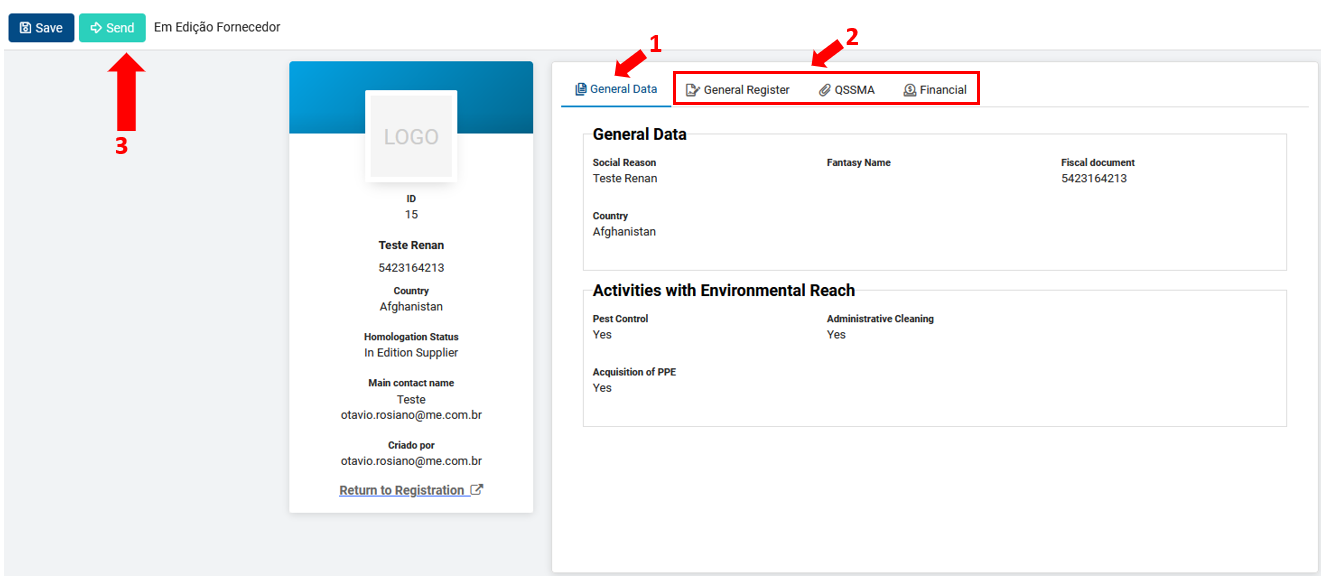
Task: Click the General Data document icon
Action: (x=581, y=89)
